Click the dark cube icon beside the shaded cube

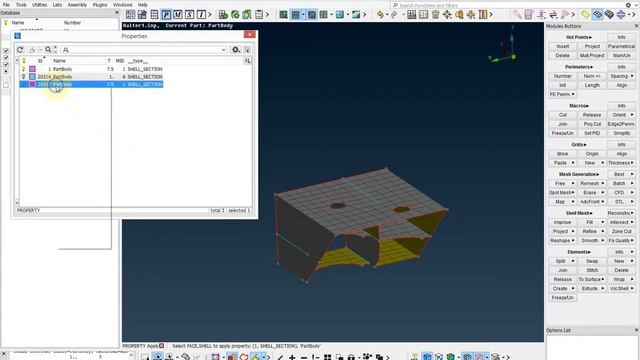click(x=609, y=15)
